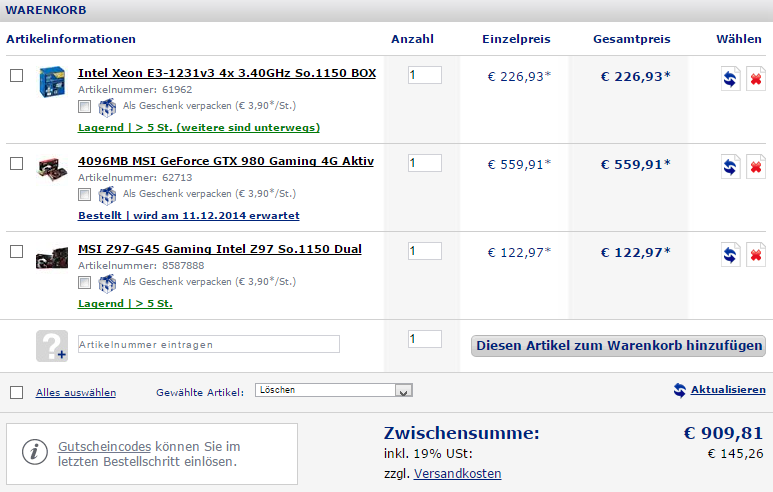Click gift box icon under GTX 980
This screenshot has height=492, width=773.
107,195
